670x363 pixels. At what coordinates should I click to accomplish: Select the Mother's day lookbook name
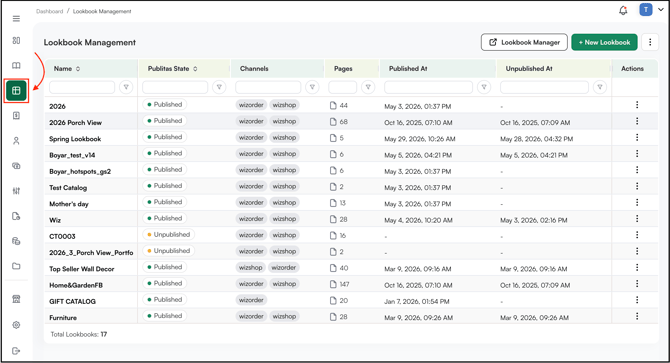coord(69,204)
